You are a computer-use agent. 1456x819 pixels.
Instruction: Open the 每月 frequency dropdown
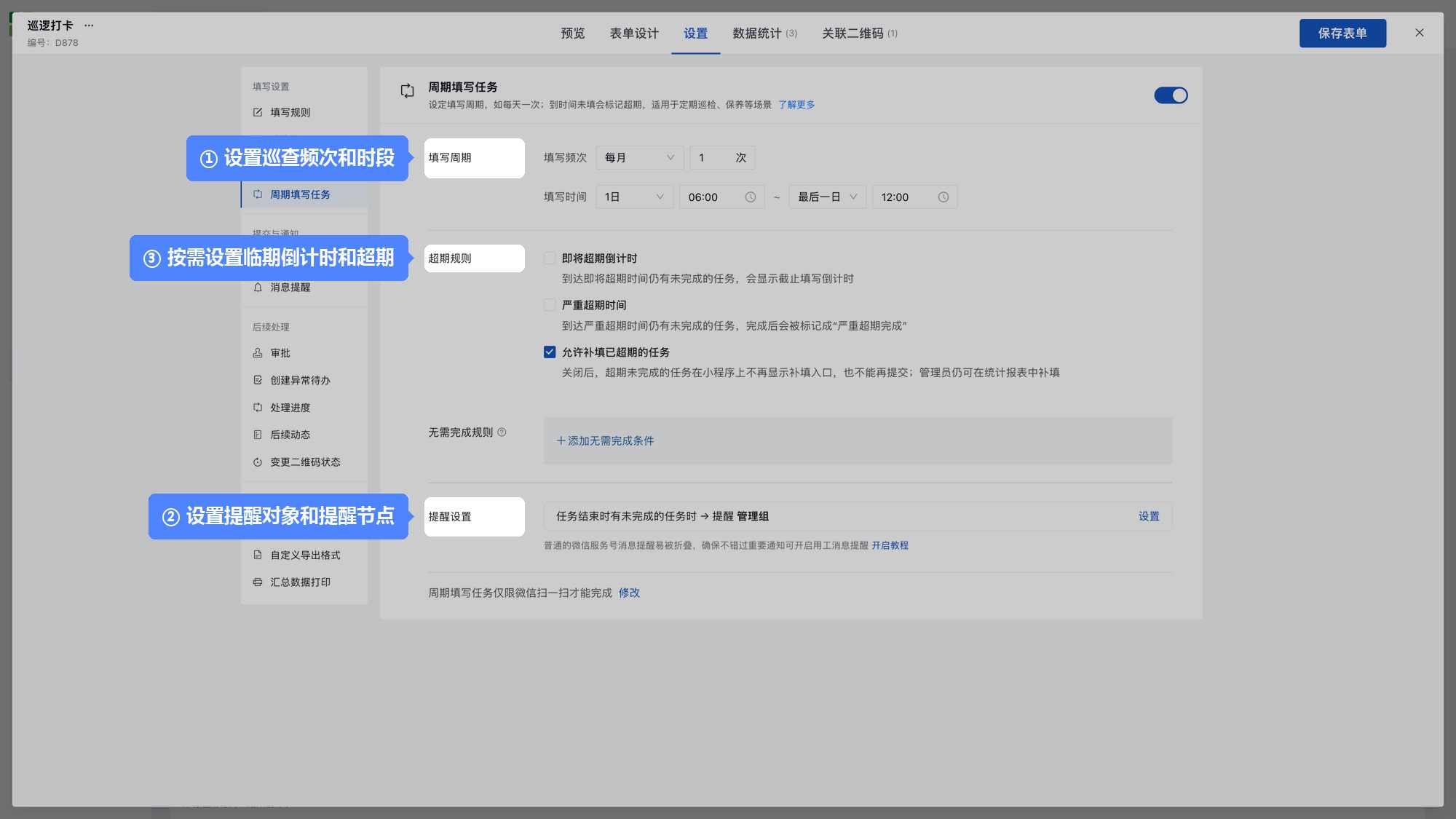(x=639, y=158)
